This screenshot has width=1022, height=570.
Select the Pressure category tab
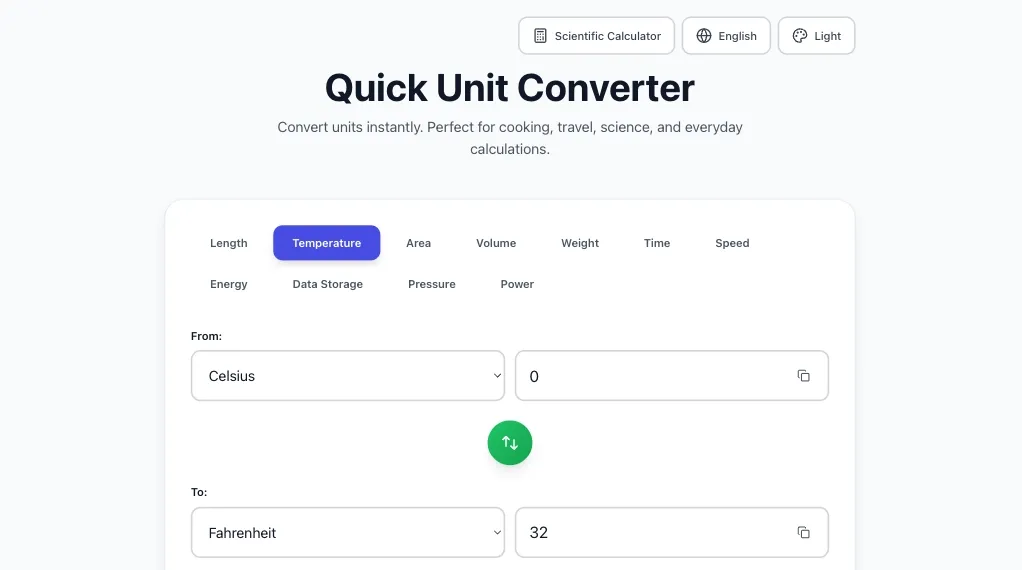point(432,284)
